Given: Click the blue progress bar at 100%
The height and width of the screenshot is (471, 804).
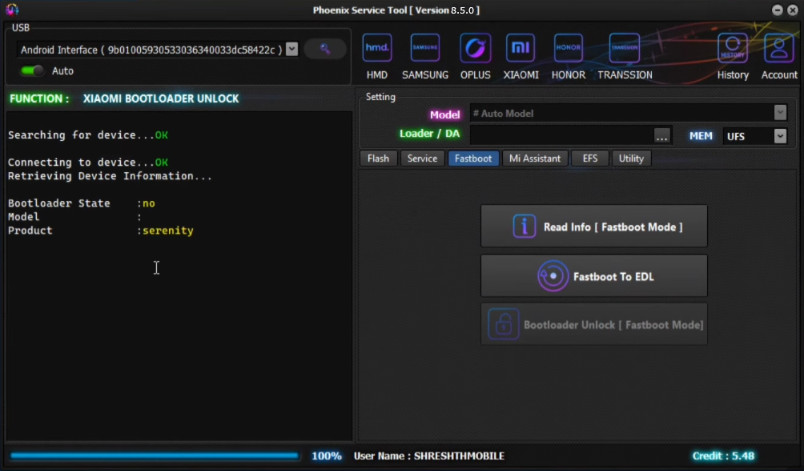Looking at the screenshot, I should coord(154,455).
